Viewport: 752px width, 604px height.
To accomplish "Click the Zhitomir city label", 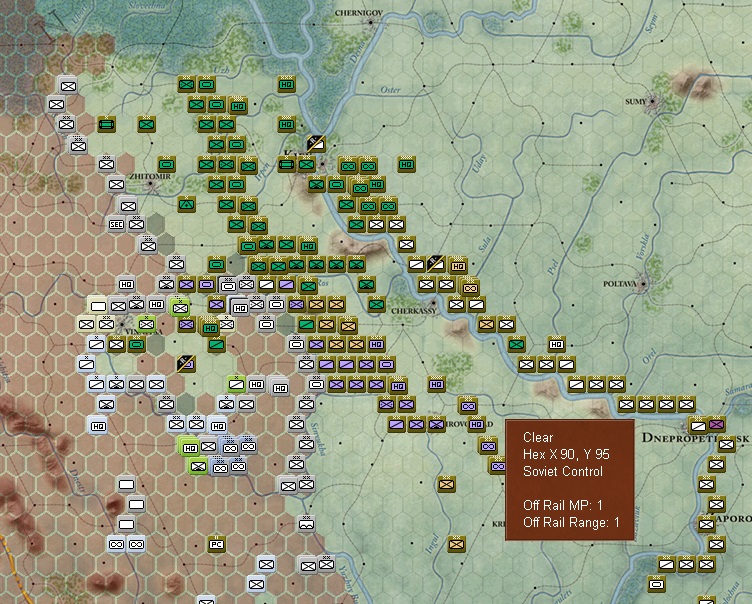I will tap(150, 177).
